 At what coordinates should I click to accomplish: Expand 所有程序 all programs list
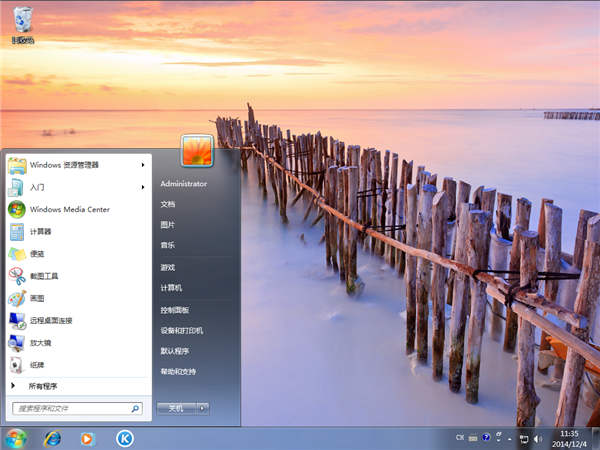click(x=77, y=386)
